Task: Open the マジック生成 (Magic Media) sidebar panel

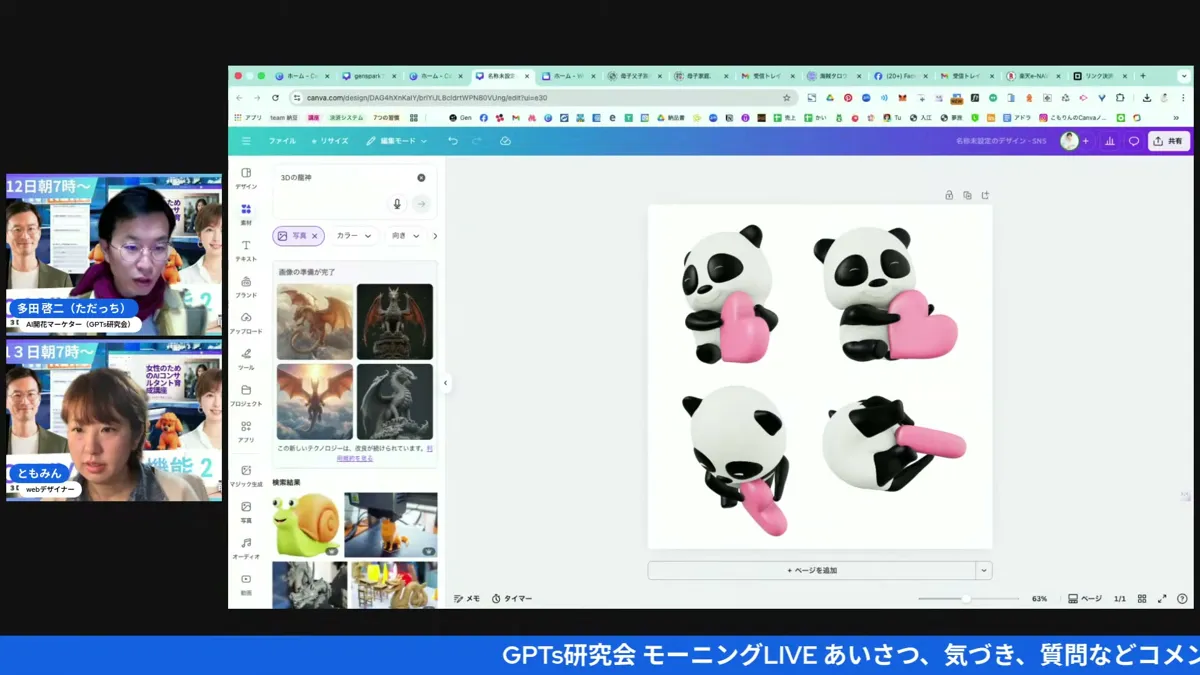Action: coord(246,475)
